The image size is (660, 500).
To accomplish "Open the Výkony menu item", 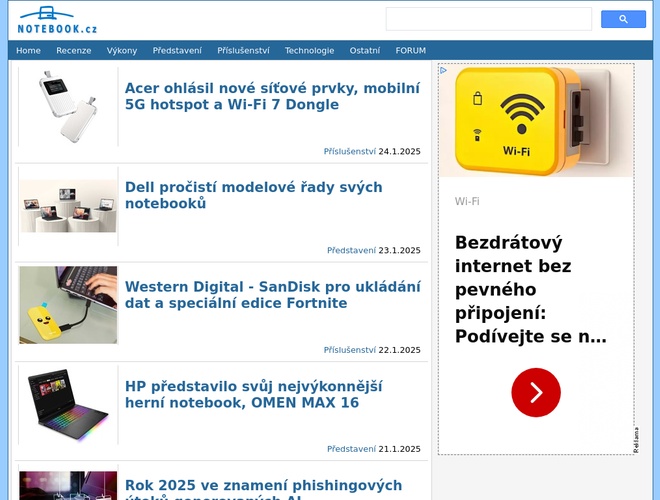I will pyautogui.click(x=122, y=50).
